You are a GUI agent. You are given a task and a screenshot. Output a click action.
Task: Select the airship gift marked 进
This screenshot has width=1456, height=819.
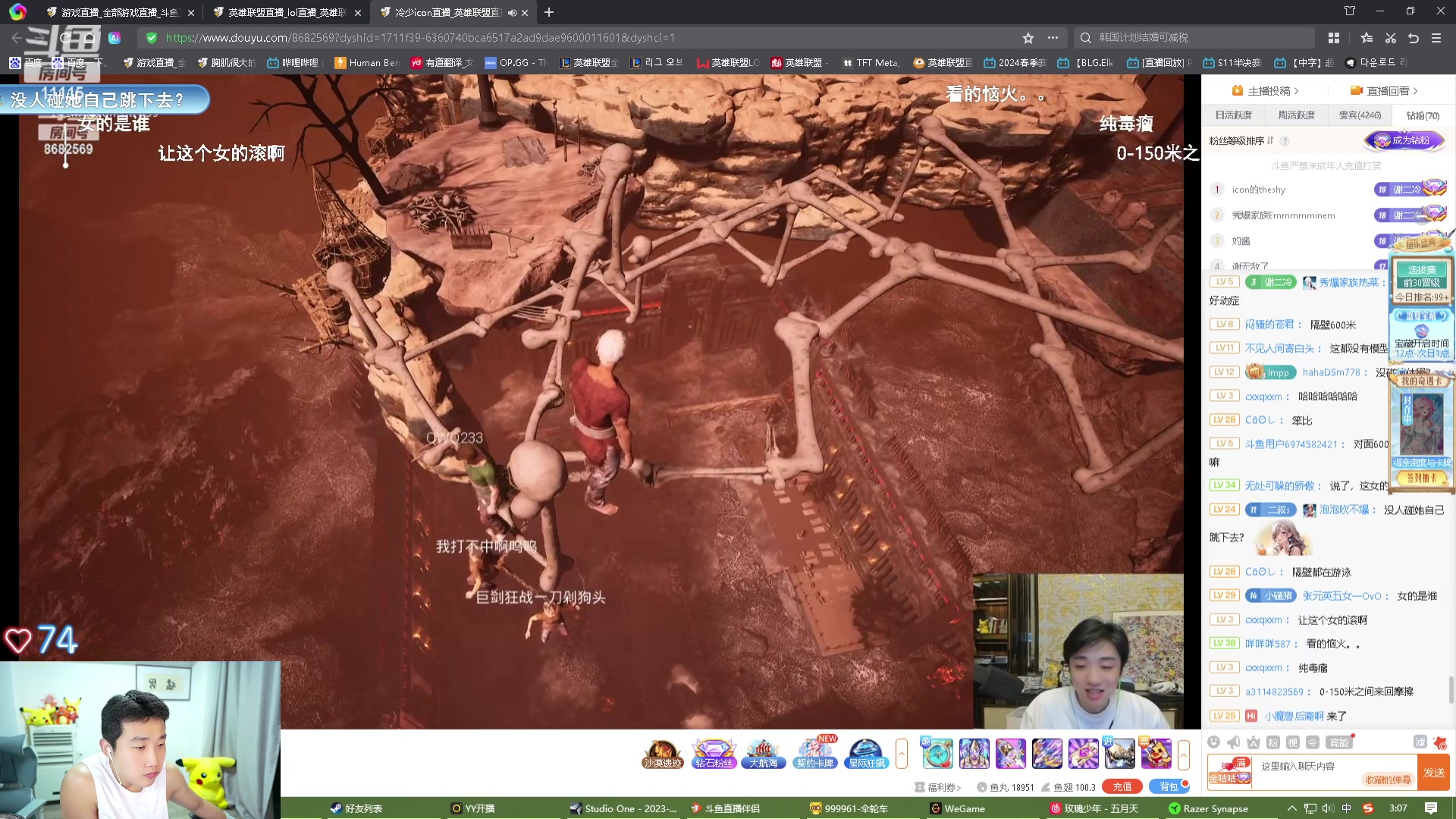pos(1119,753)
